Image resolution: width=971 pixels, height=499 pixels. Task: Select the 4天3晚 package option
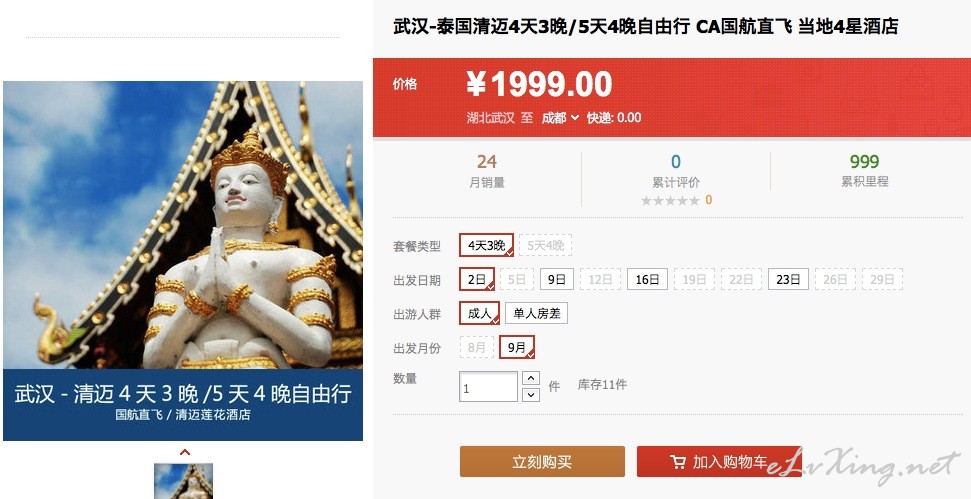click(487, 245)
